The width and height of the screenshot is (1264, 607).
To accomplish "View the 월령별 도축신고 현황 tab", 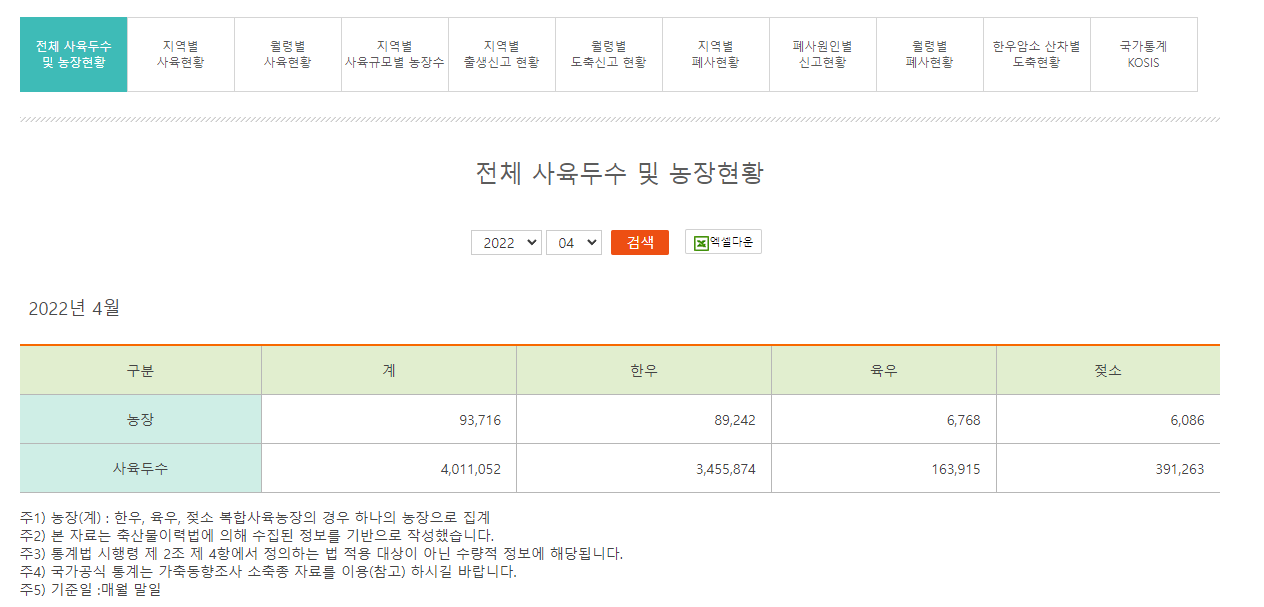I will 608,54.
